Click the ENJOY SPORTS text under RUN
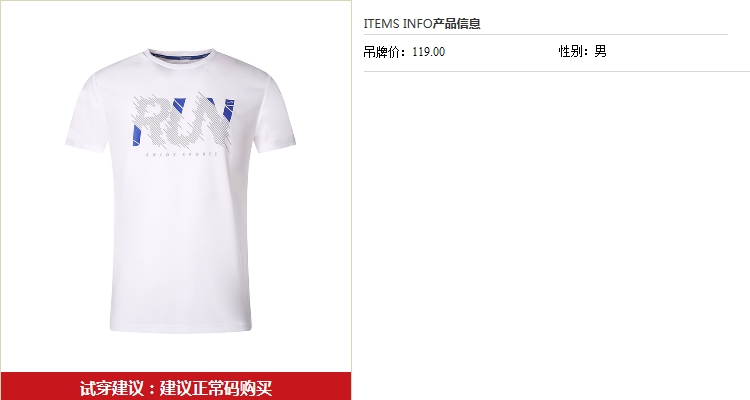Screen dimensions: 750x400 pyautogui.click(x=182, y=154)
